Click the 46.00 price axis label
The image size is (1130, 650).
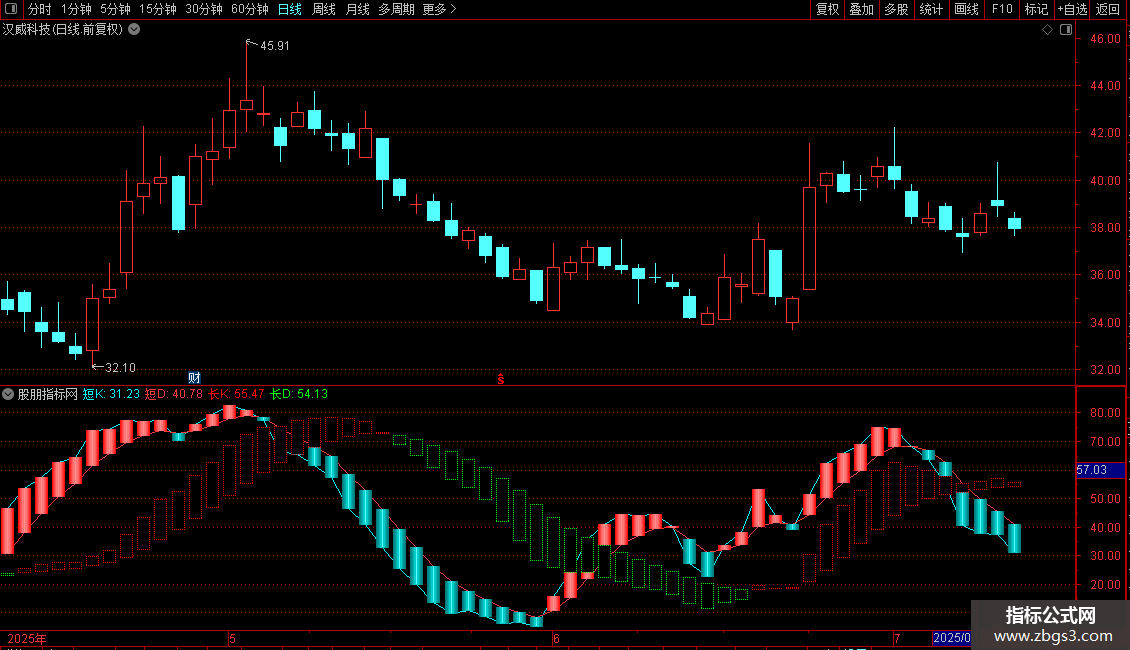[1105, 39]
